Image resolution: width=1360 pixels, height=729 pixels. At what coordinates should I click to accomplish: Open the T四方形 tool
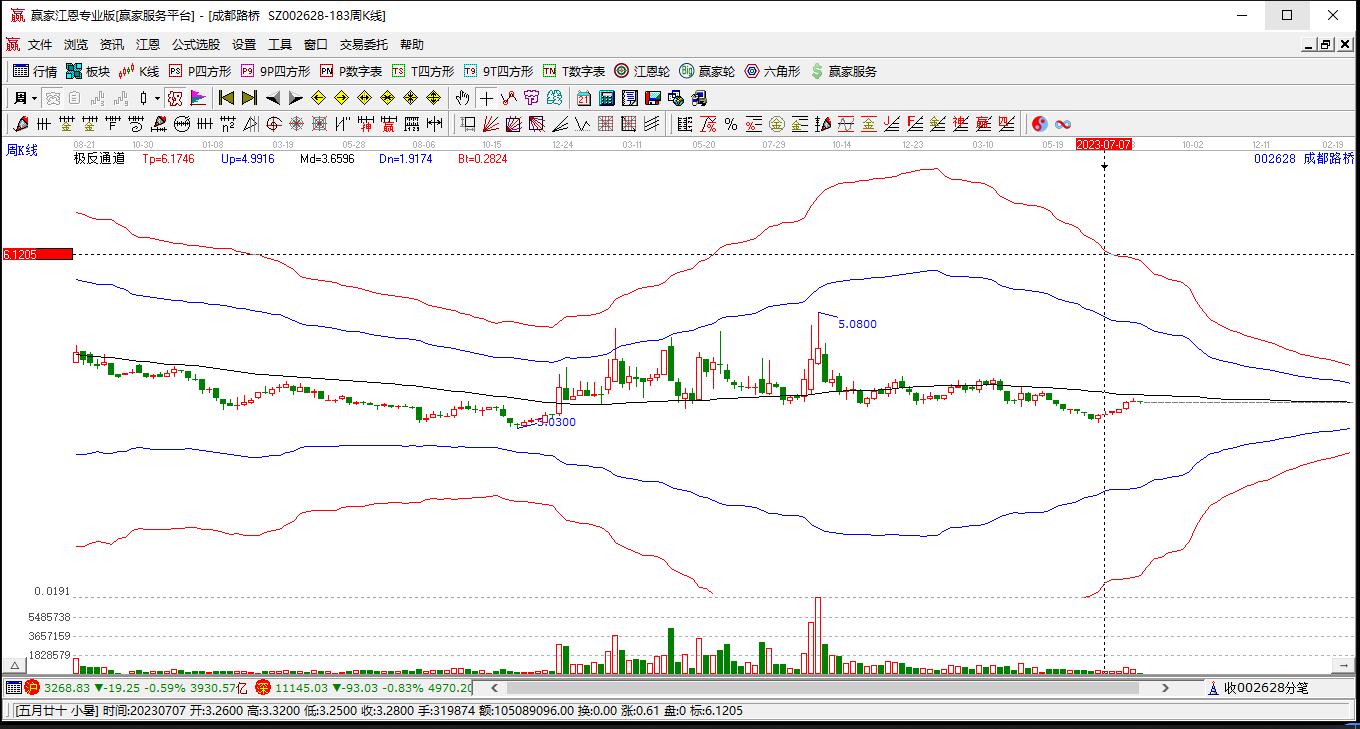tap(422, 71)
